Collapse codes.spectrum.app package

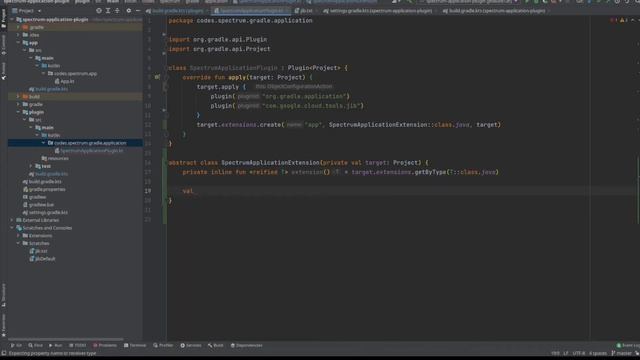pyautogui.click(x=43, y=73)
